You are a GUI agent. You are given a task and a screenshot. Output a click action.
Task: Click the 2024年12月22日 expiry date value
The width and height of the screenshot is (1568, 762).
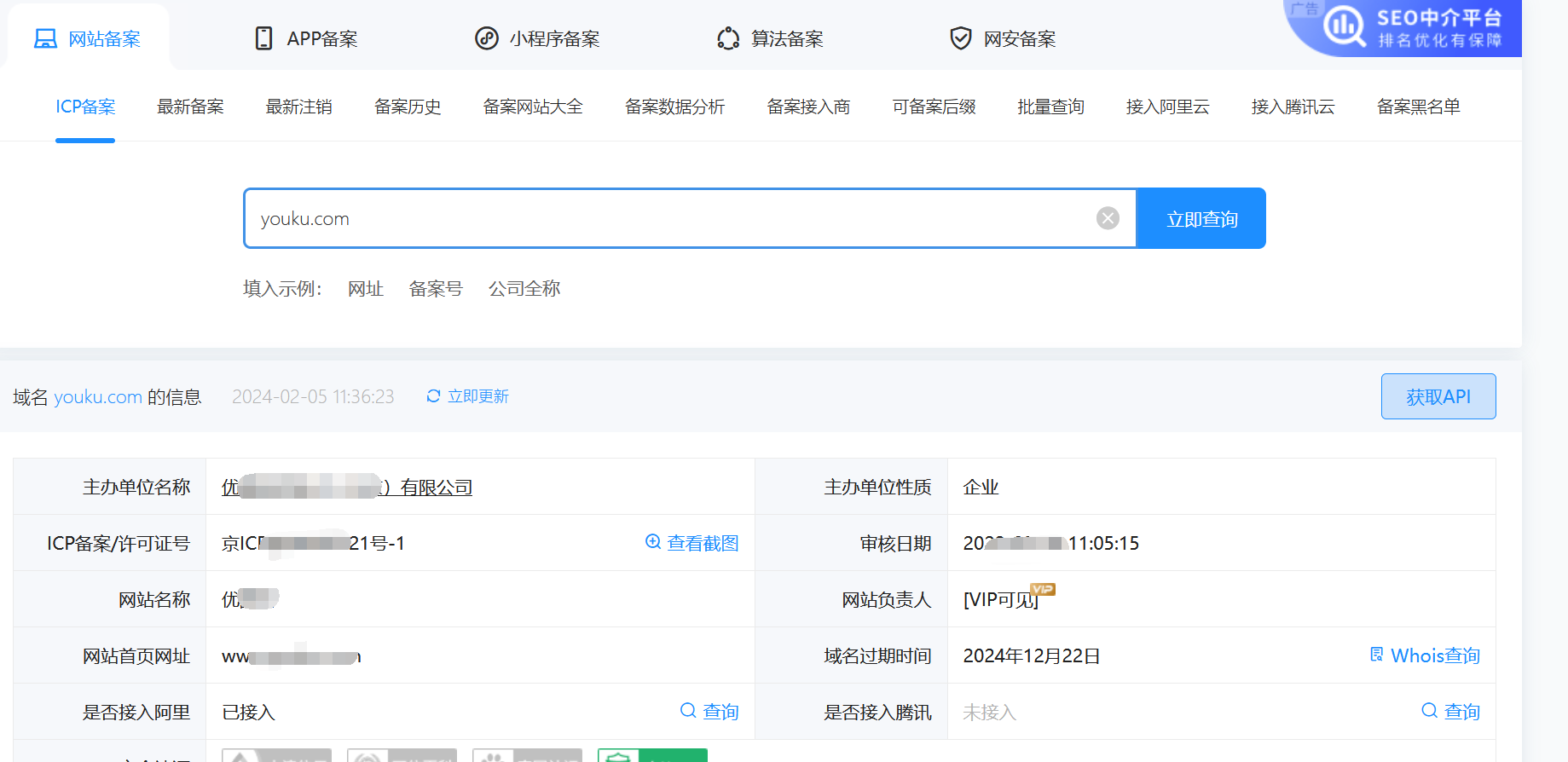pyautogui.click(x=1032, y=655)
